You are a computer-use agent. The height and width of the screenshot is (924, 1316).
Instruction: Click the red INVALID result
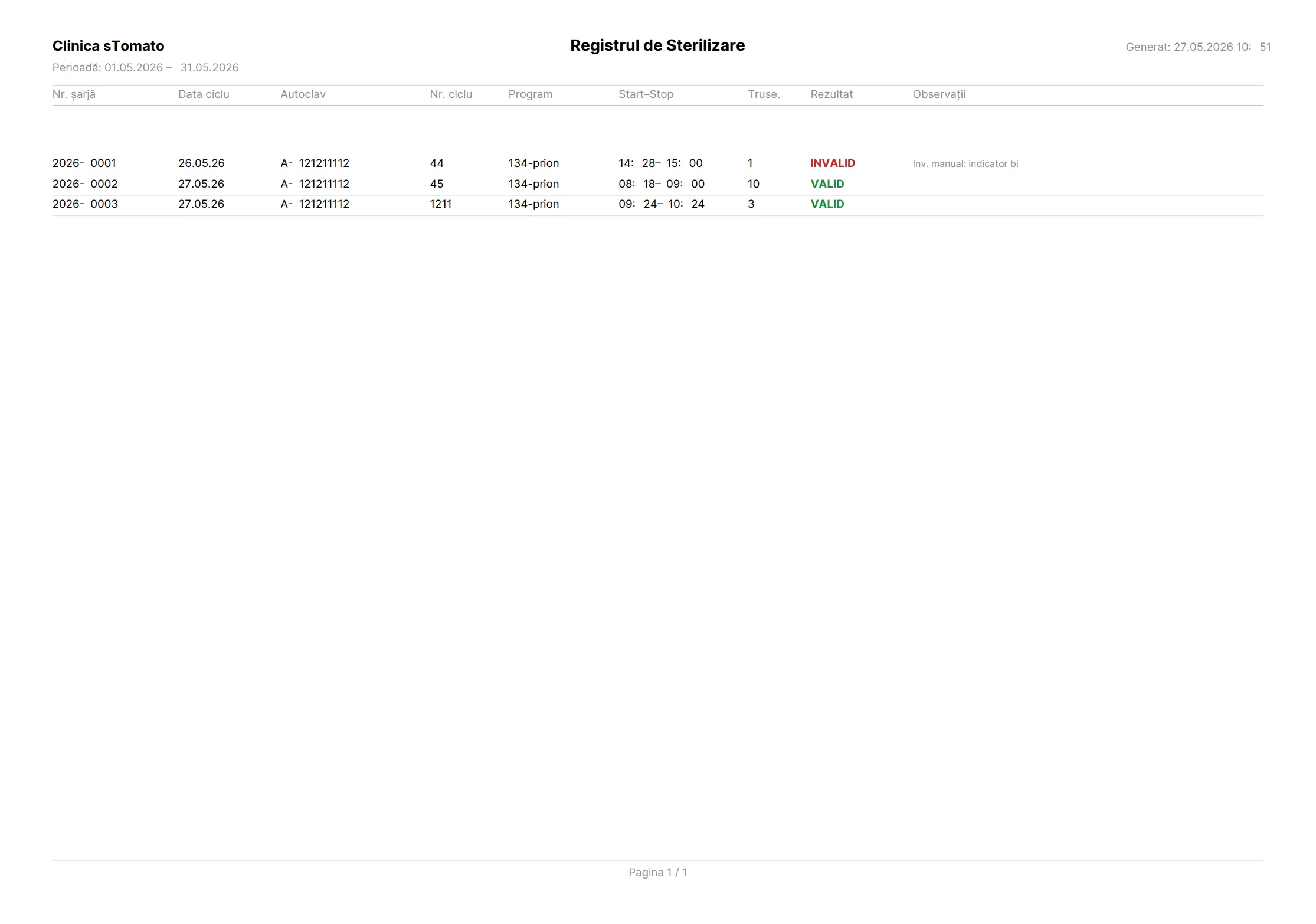tap(833, 163)
